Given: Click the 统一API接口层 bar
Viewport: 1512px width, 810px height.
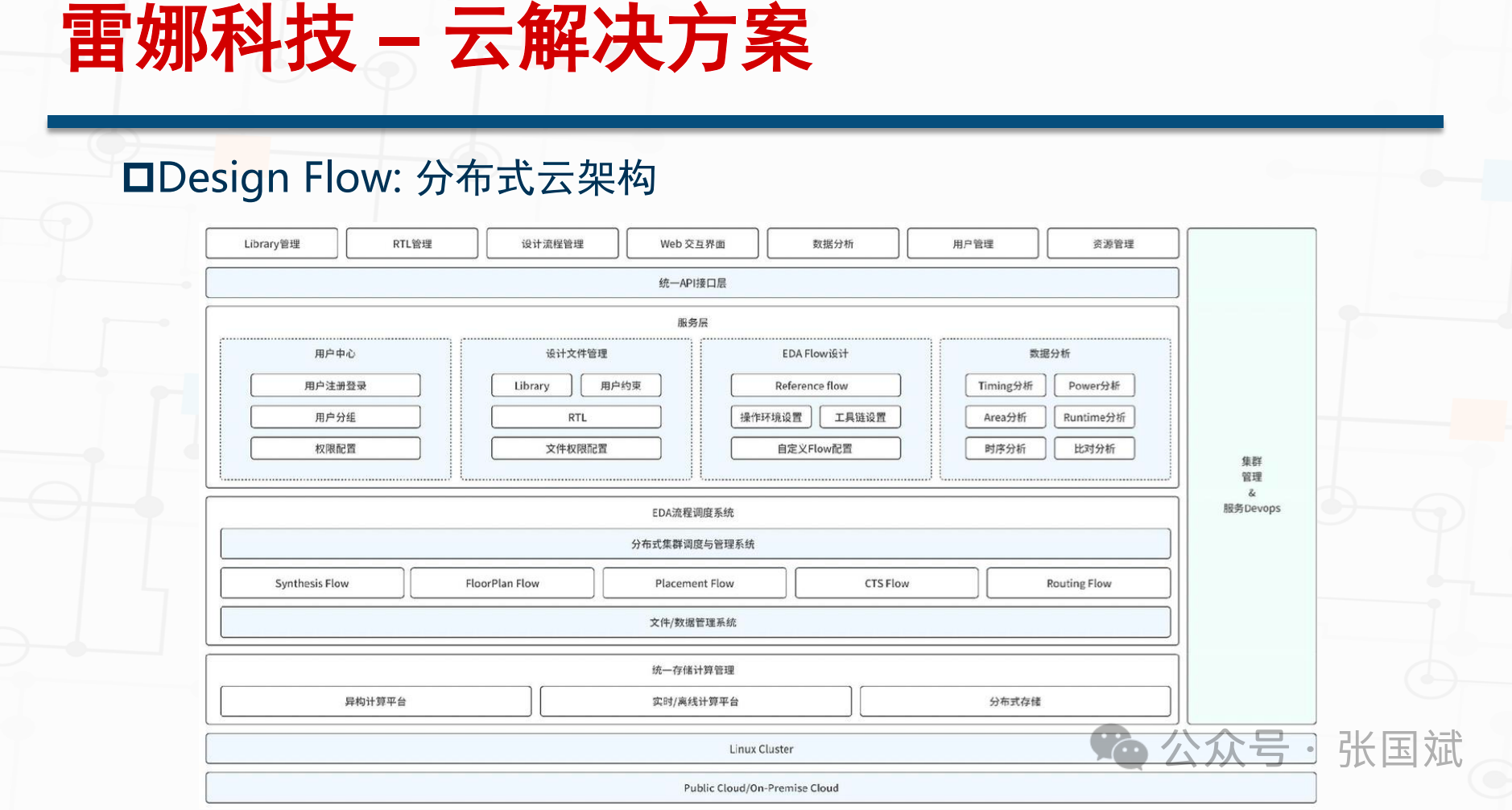Looking at the screenshot, I should [x=692, y=283].
